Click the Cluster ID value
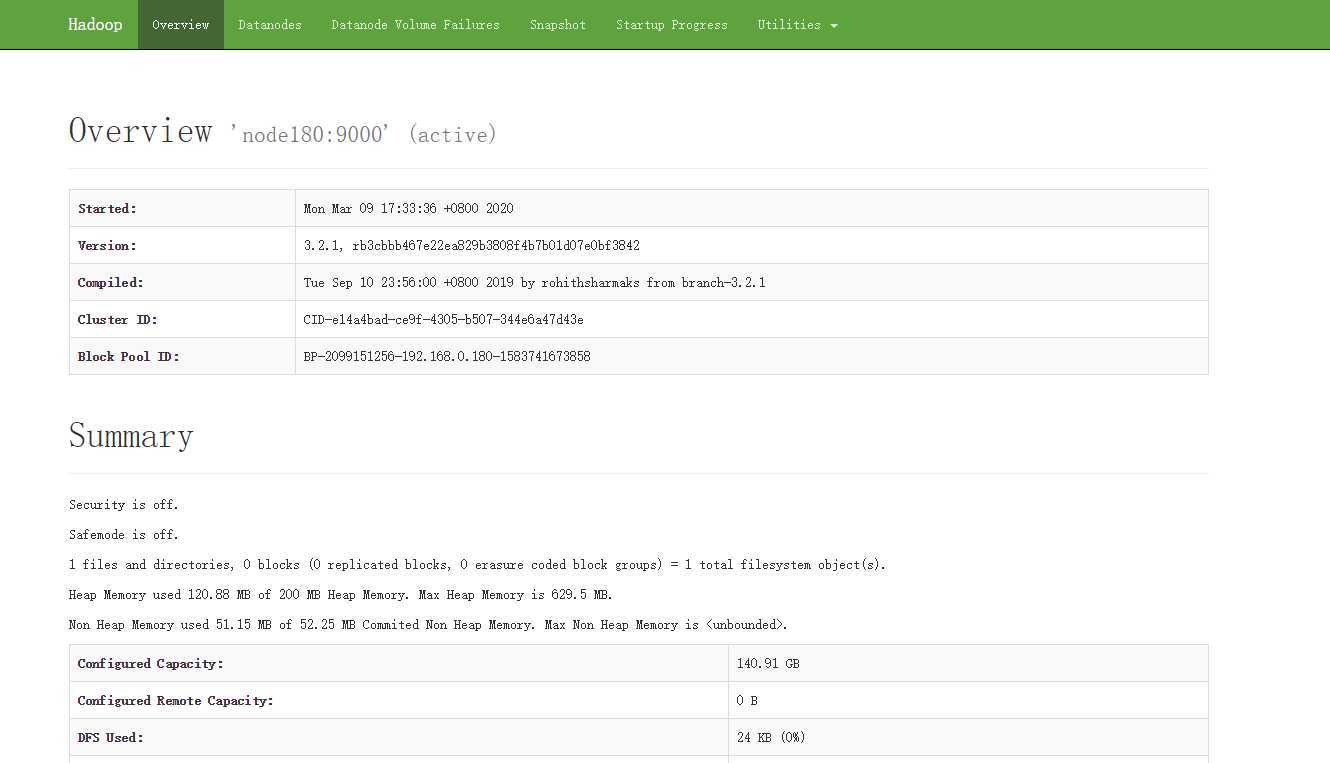This screenshot has width=1330, height=763. (443, 319)
